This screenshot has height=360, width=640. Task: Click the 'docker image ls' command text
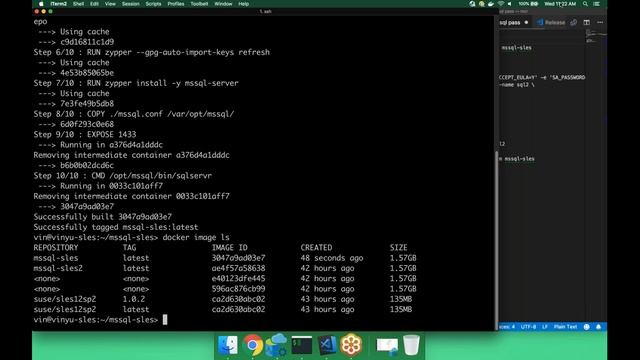[x=196, y=237]
